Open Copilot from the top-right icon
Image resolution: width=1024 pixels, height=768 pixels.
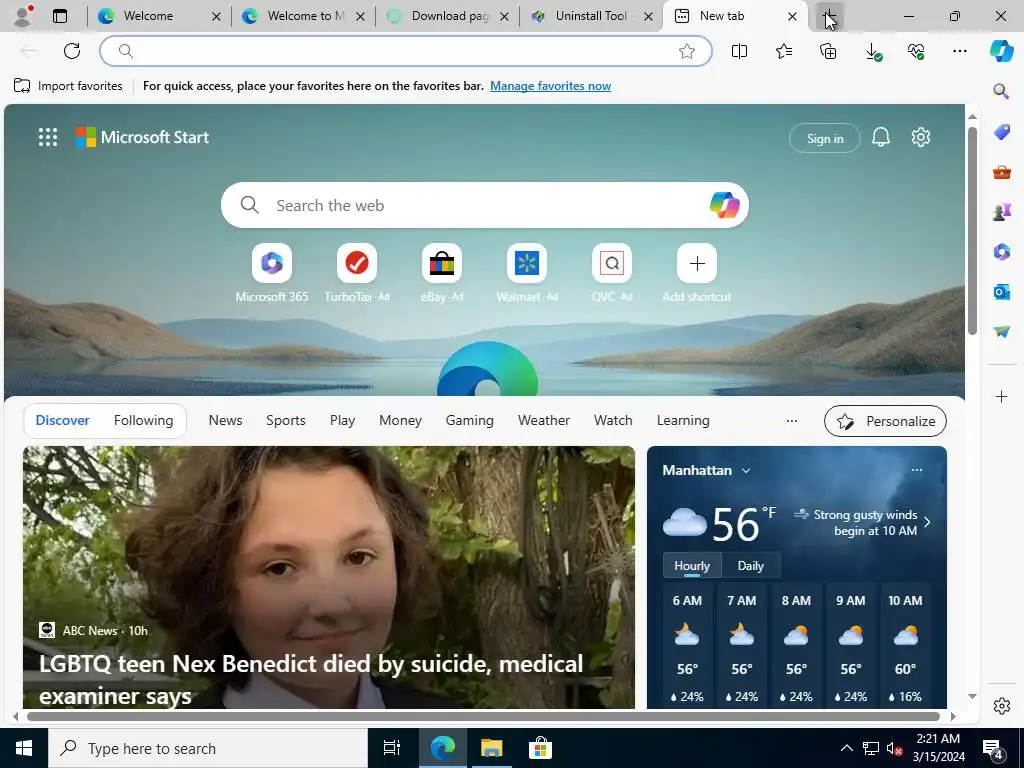[1001, 51]
